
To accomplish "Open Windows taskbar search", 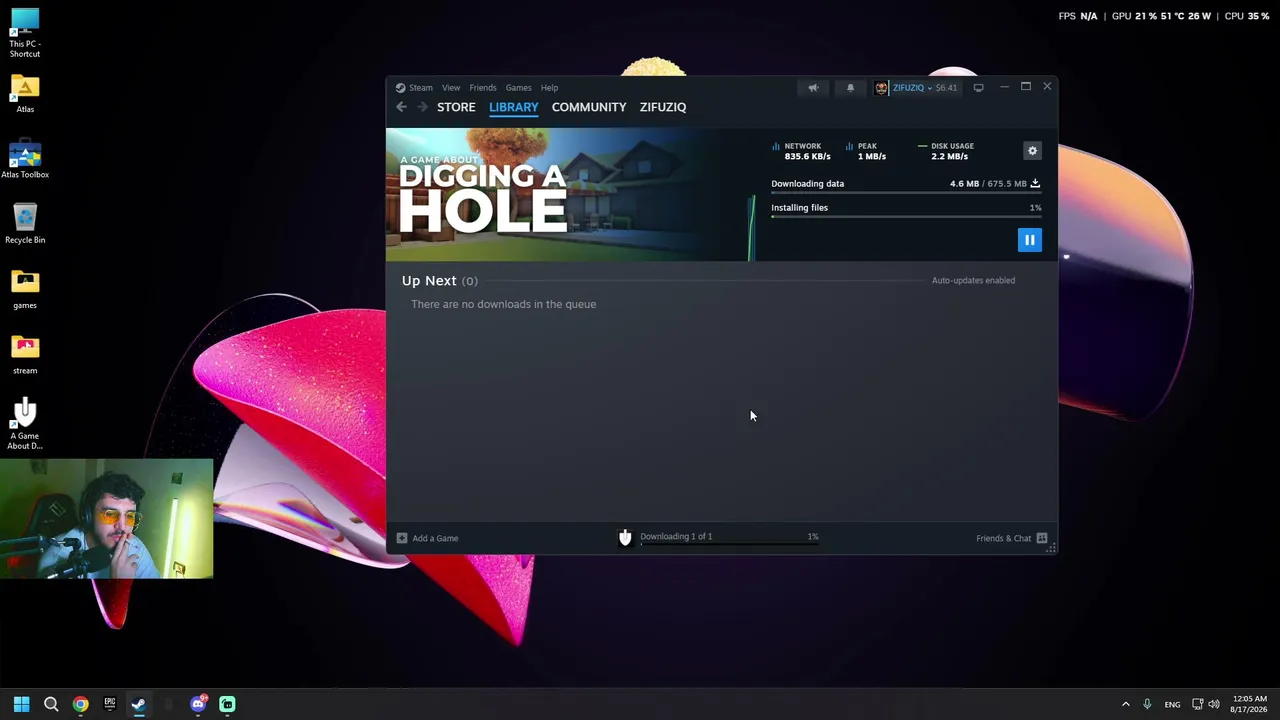I will (51, 704).
